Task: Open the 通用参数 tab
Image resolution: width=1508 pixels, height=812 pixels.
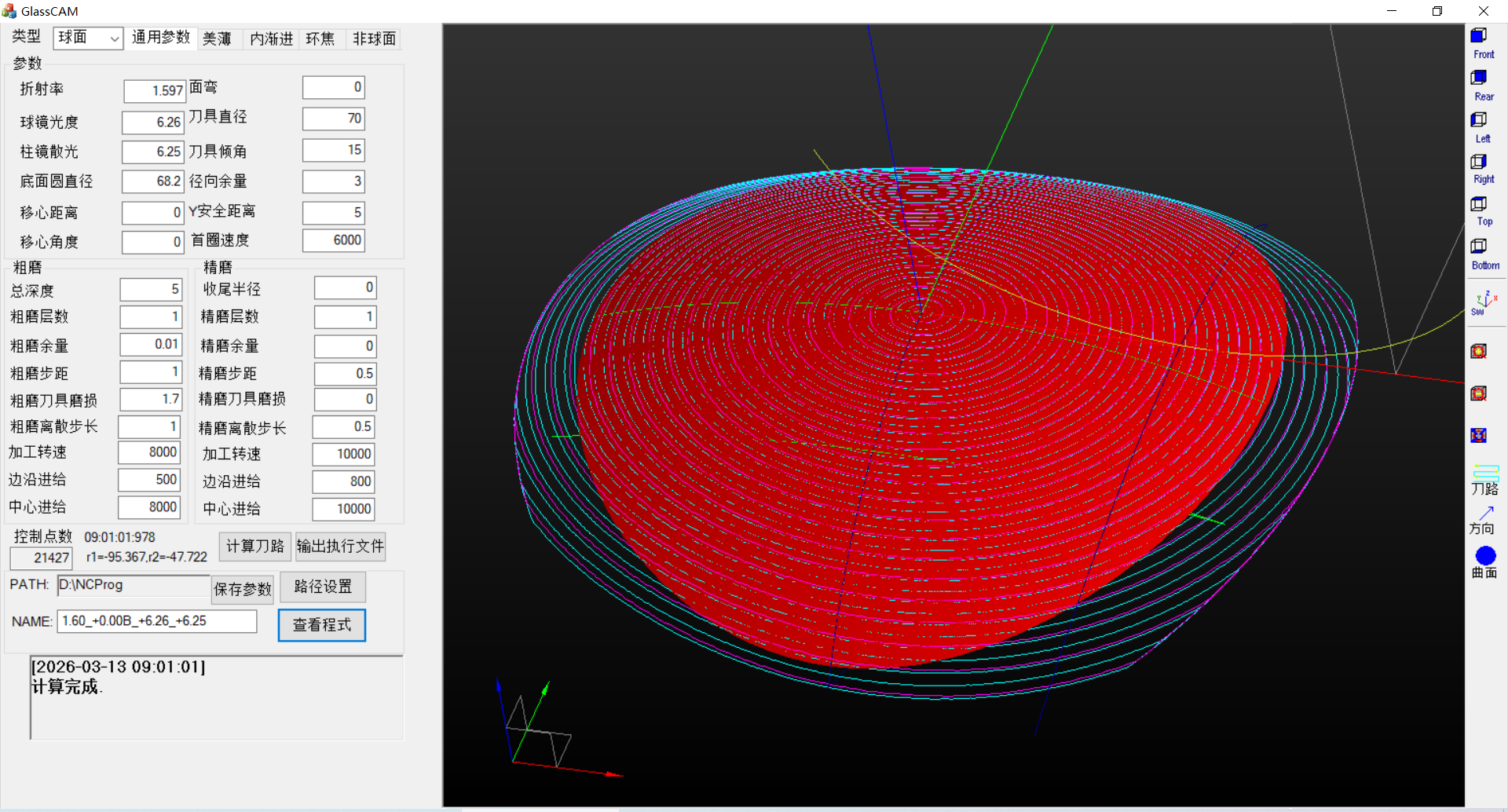Action: (x=161, y=38)
